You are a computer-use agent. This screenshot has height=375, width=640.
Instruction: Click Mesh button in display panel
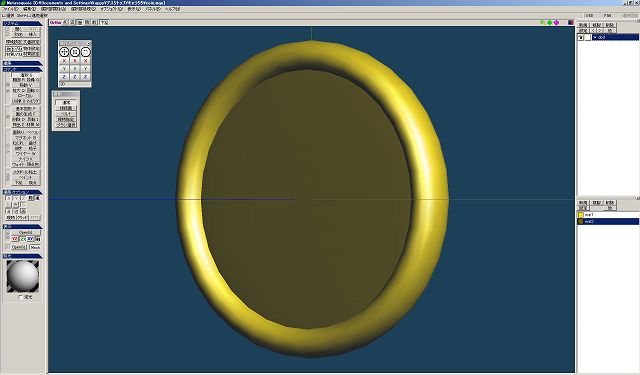tap(35, 247)
